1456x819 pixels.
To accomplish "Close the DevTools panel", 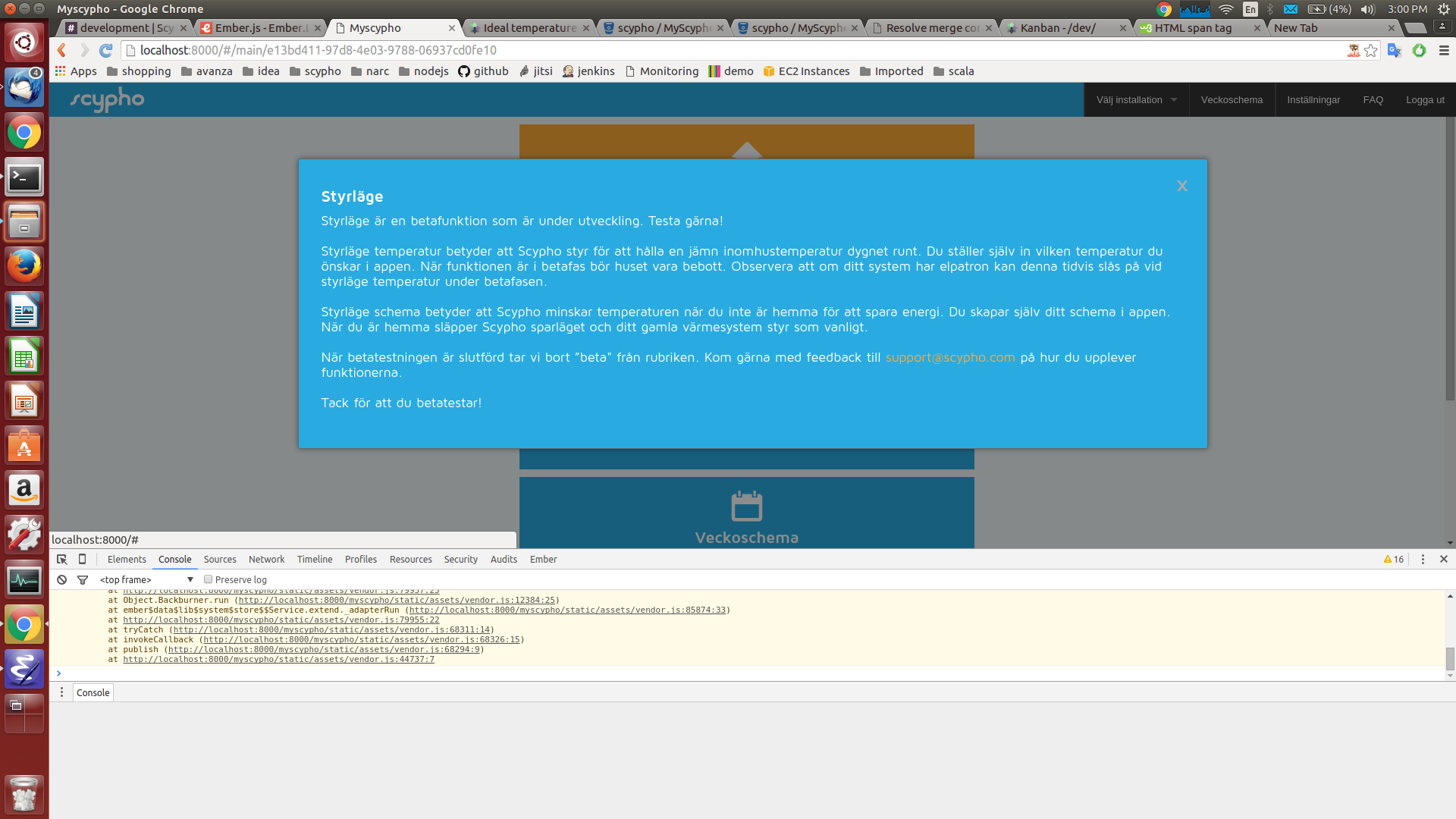I will click(1444, 560).
